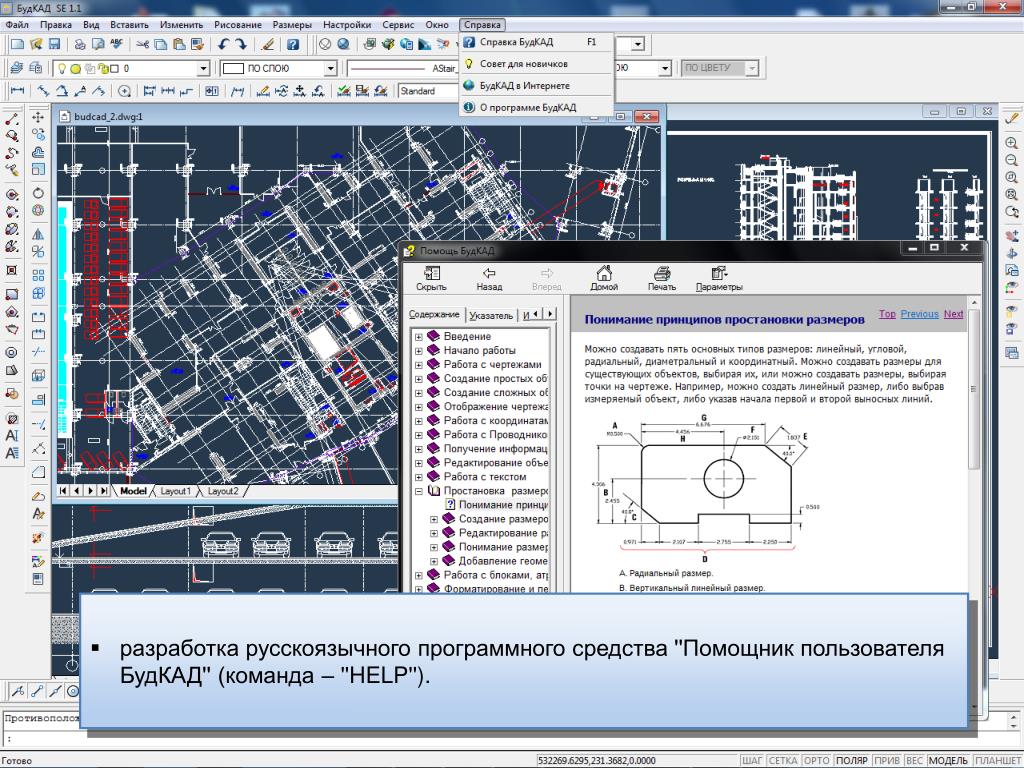Select the center mark dimension tool

click(125, 91)
